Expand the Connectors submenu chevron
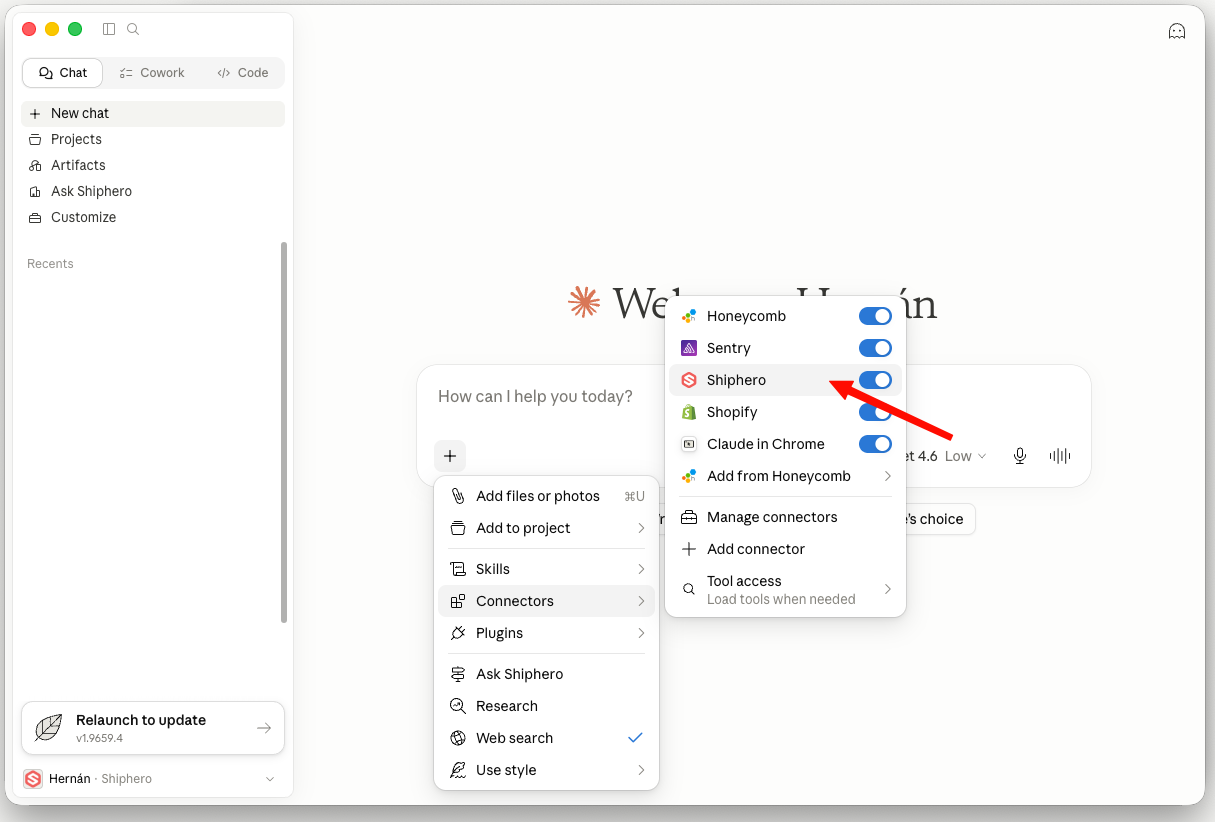Screen dimensions: 1215x822 pos(641,601)
